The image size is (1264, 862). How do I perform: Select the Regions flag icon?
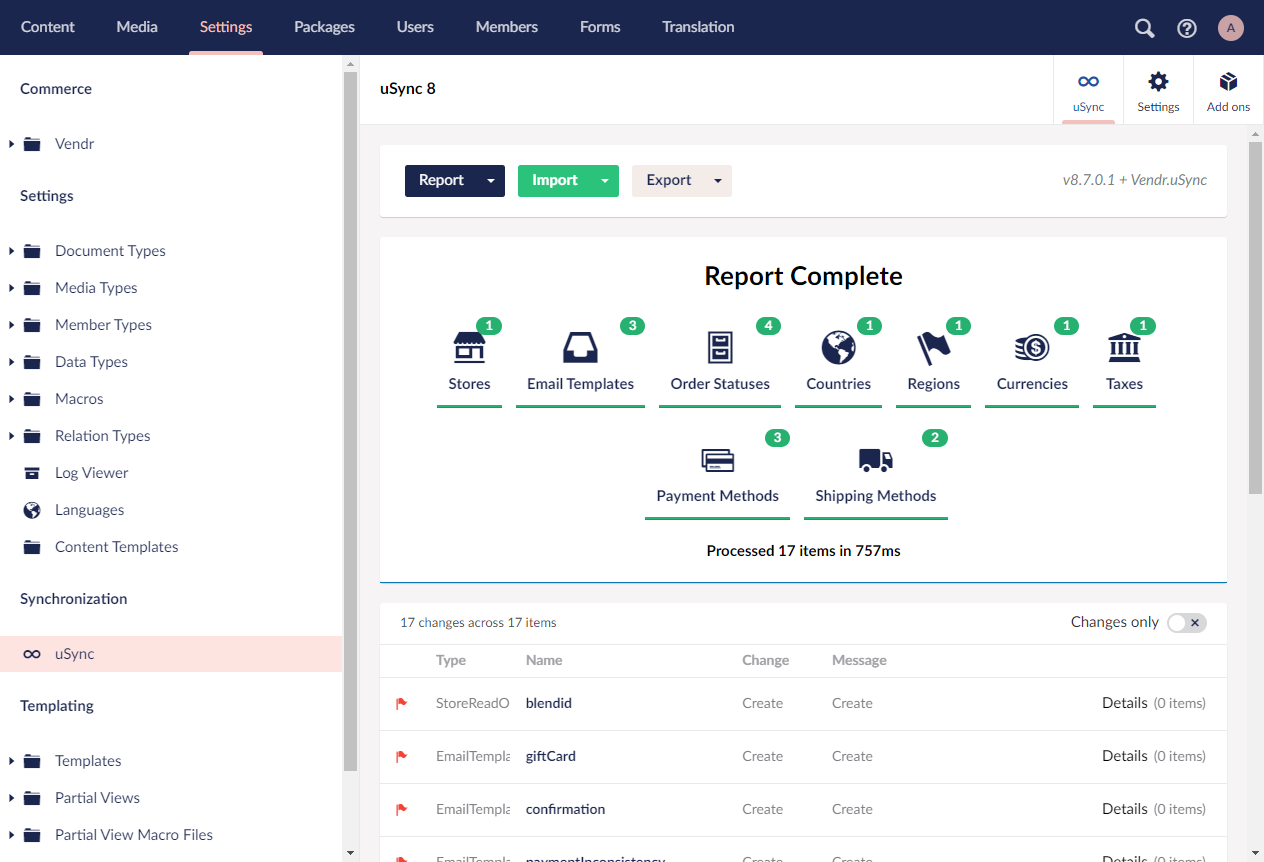pos(933,348)
